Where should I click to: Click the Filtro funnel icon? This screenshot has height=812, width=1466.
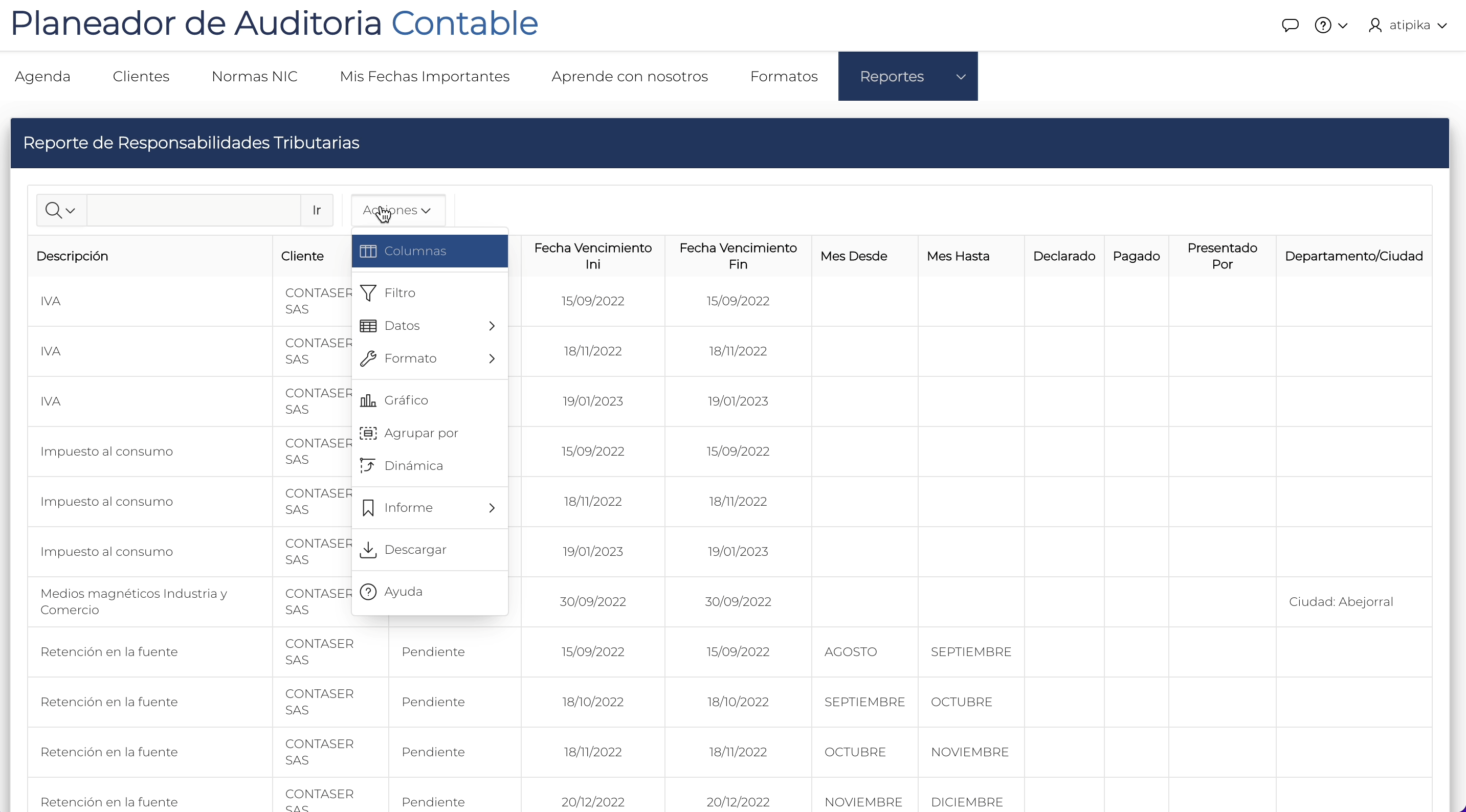click(x=368, y=293)
